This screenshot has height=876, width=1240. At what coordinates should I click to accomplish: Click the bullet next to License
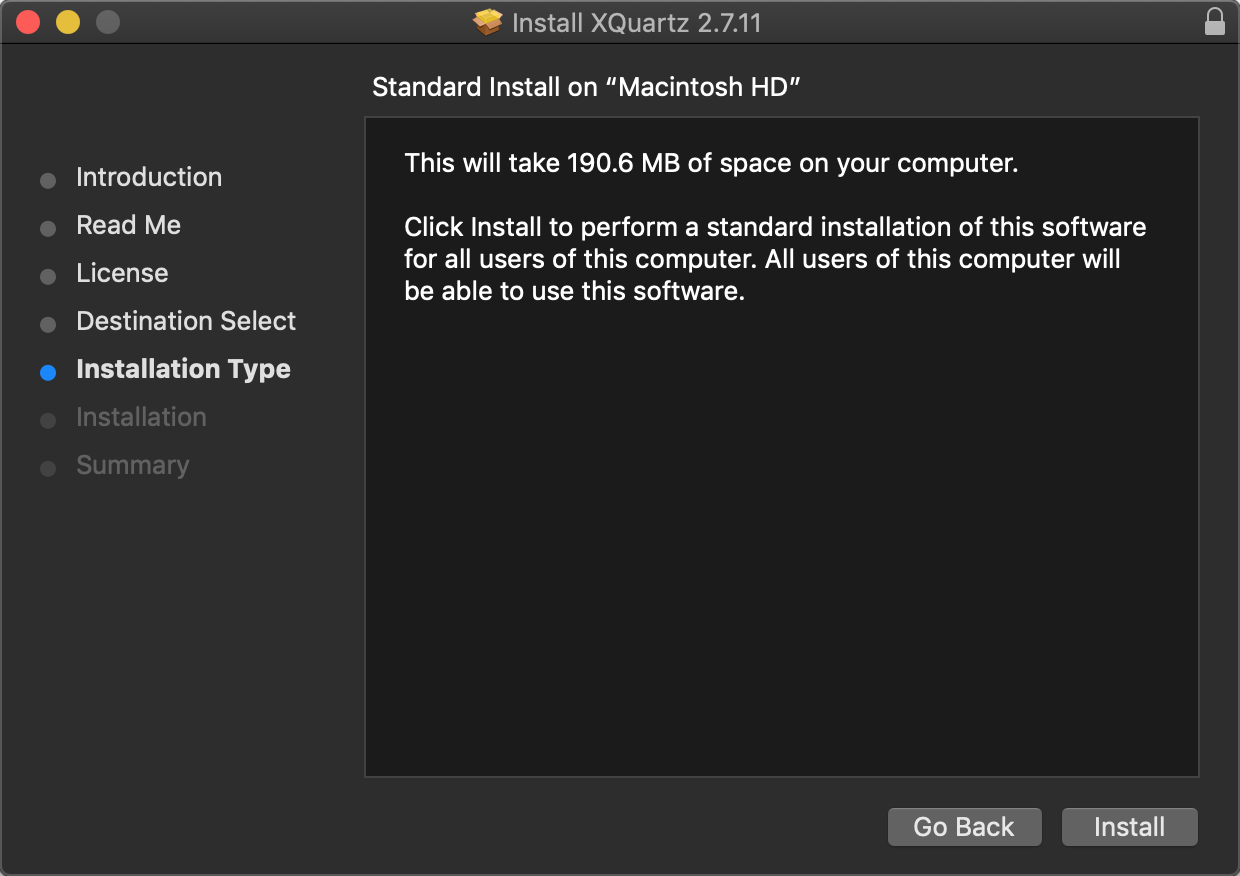48,277
